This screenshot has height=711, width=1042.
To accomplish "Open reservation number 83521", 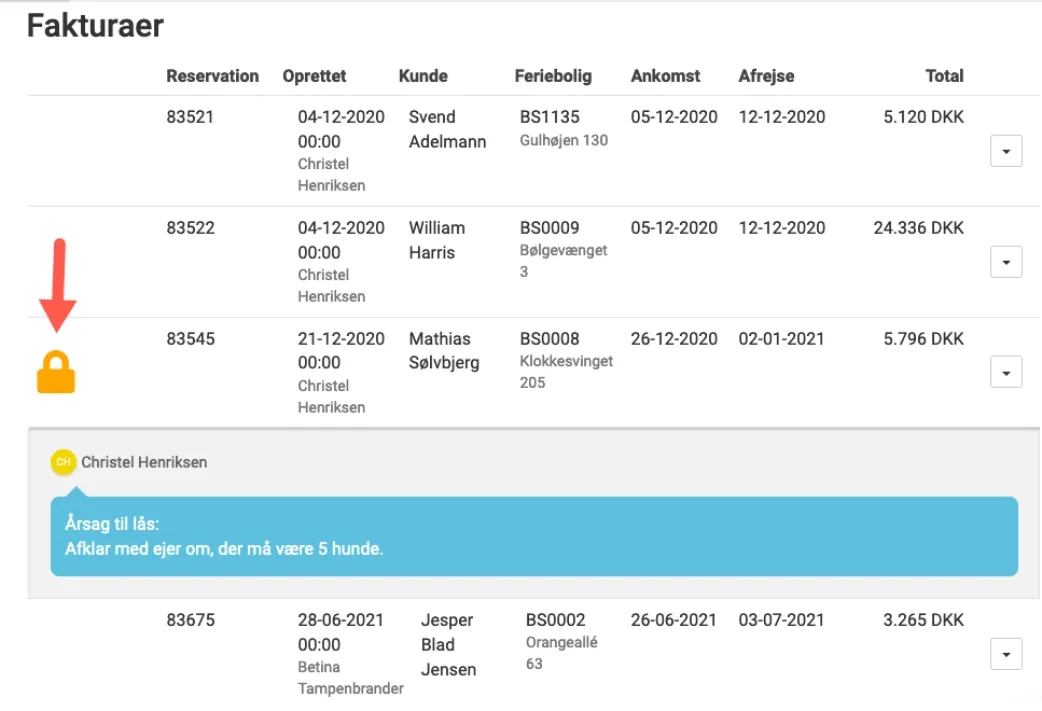I will (x=190, y=117).
